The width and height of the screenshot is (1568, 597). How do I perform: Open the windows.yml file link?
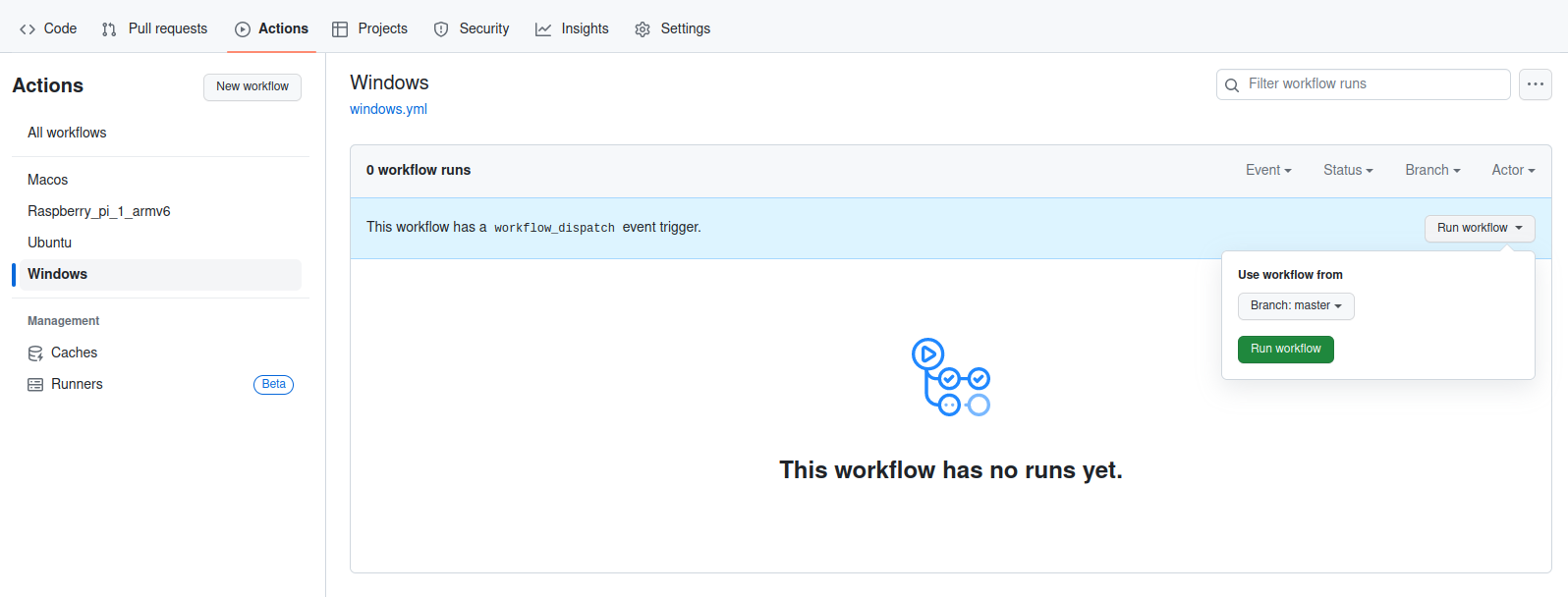point(388,109)
